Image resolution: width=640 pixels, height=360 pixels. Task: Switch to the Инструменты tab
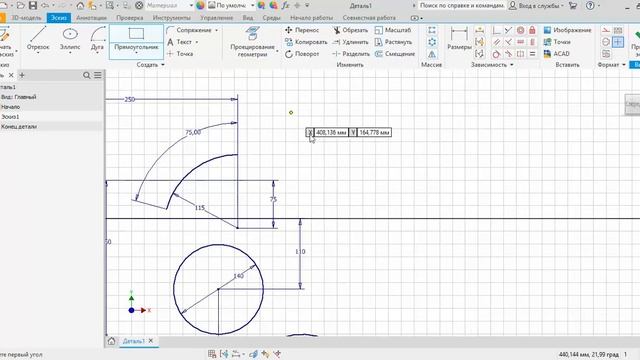[171, 18]
